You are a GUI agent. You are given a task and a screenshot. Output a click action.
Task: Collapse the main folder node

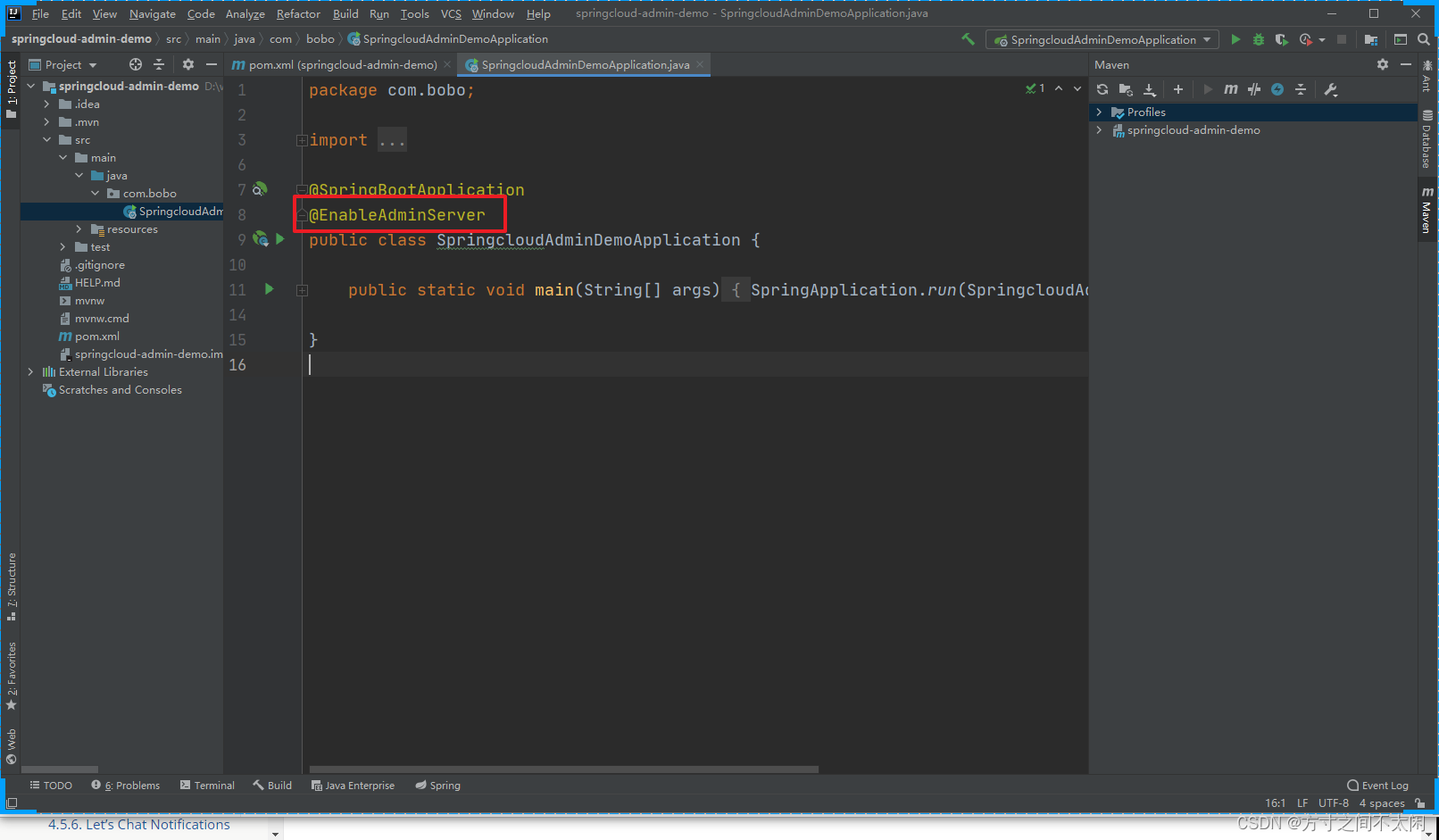click(x=63, y=157)
